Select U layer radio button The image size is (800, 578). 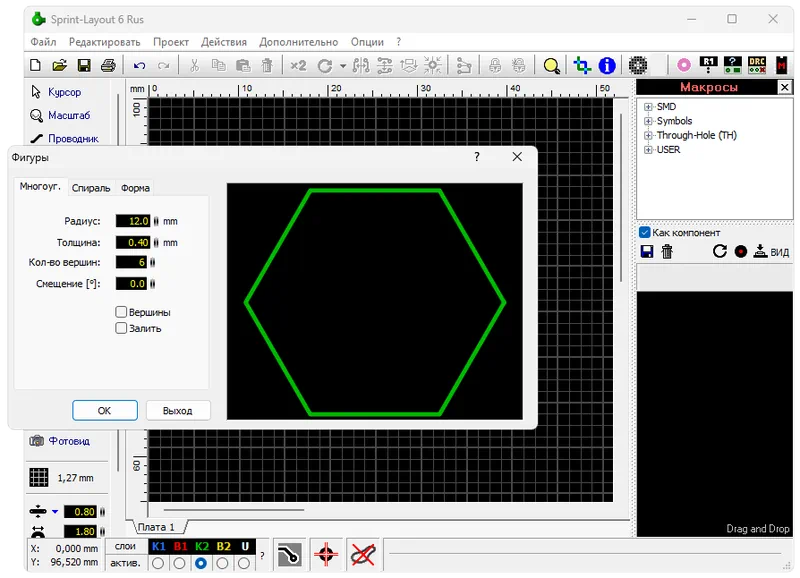click(244, 563)
